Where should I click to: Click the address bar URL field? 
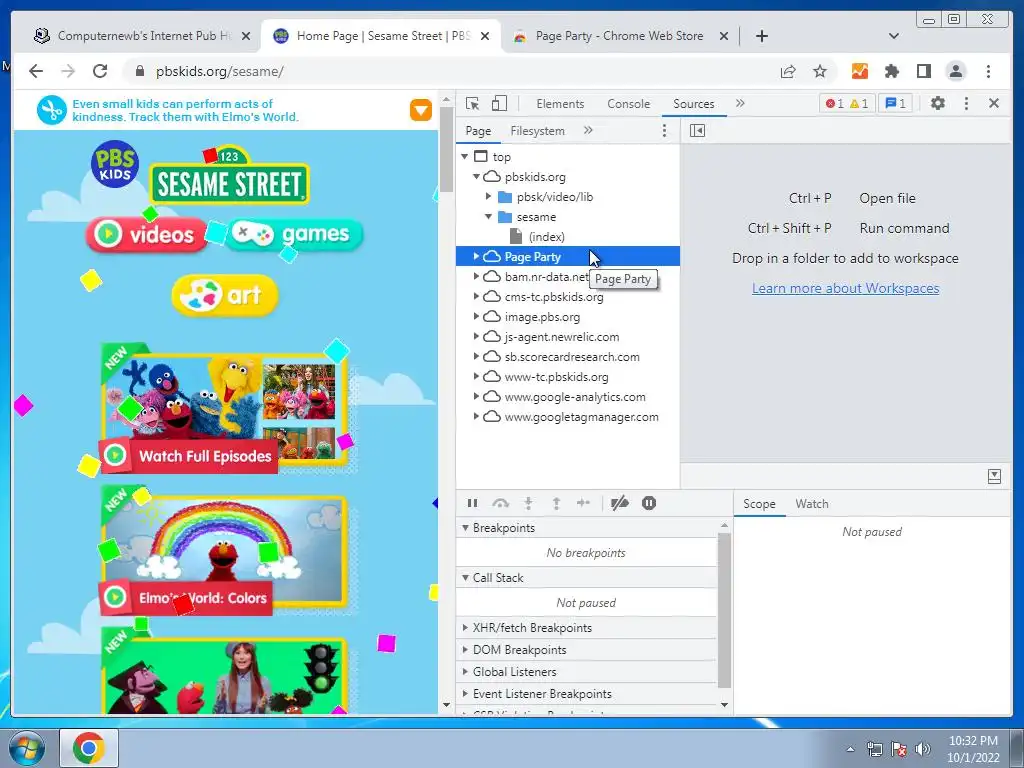(x=451, y=71)
